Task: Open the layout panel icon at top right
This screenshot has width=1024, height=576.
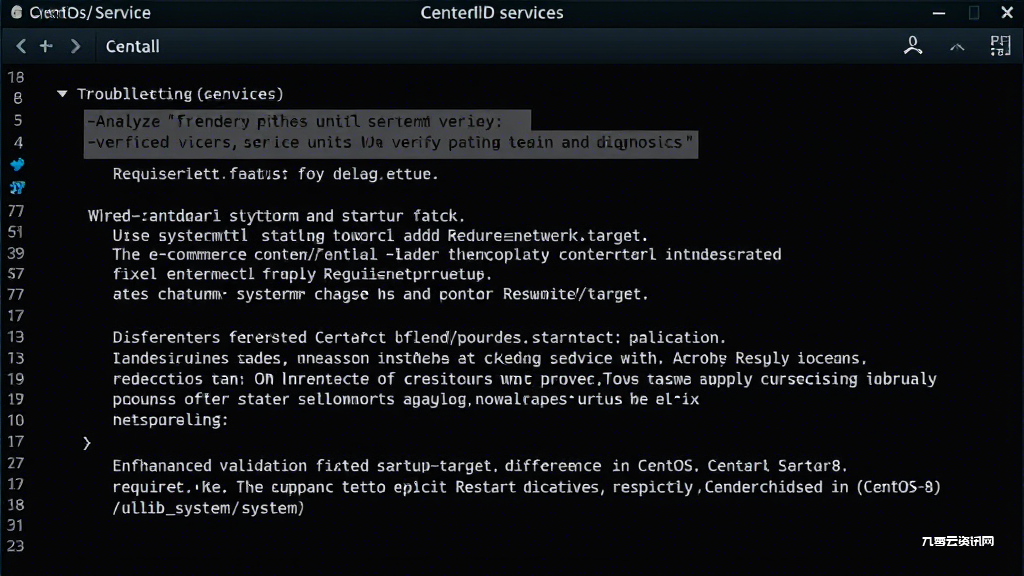Action: point(1000,46)
